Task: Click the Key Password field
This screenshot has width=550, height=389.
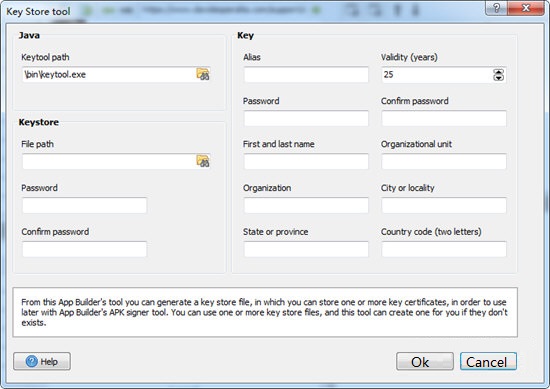Action: click(x=306, y=118)
